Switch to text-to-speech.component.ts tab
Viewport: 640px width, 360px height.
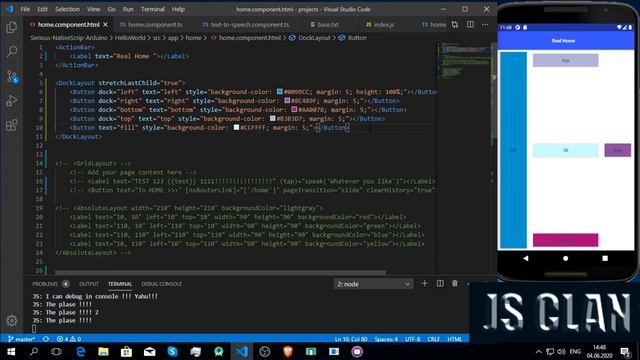(x=246, y=24)
